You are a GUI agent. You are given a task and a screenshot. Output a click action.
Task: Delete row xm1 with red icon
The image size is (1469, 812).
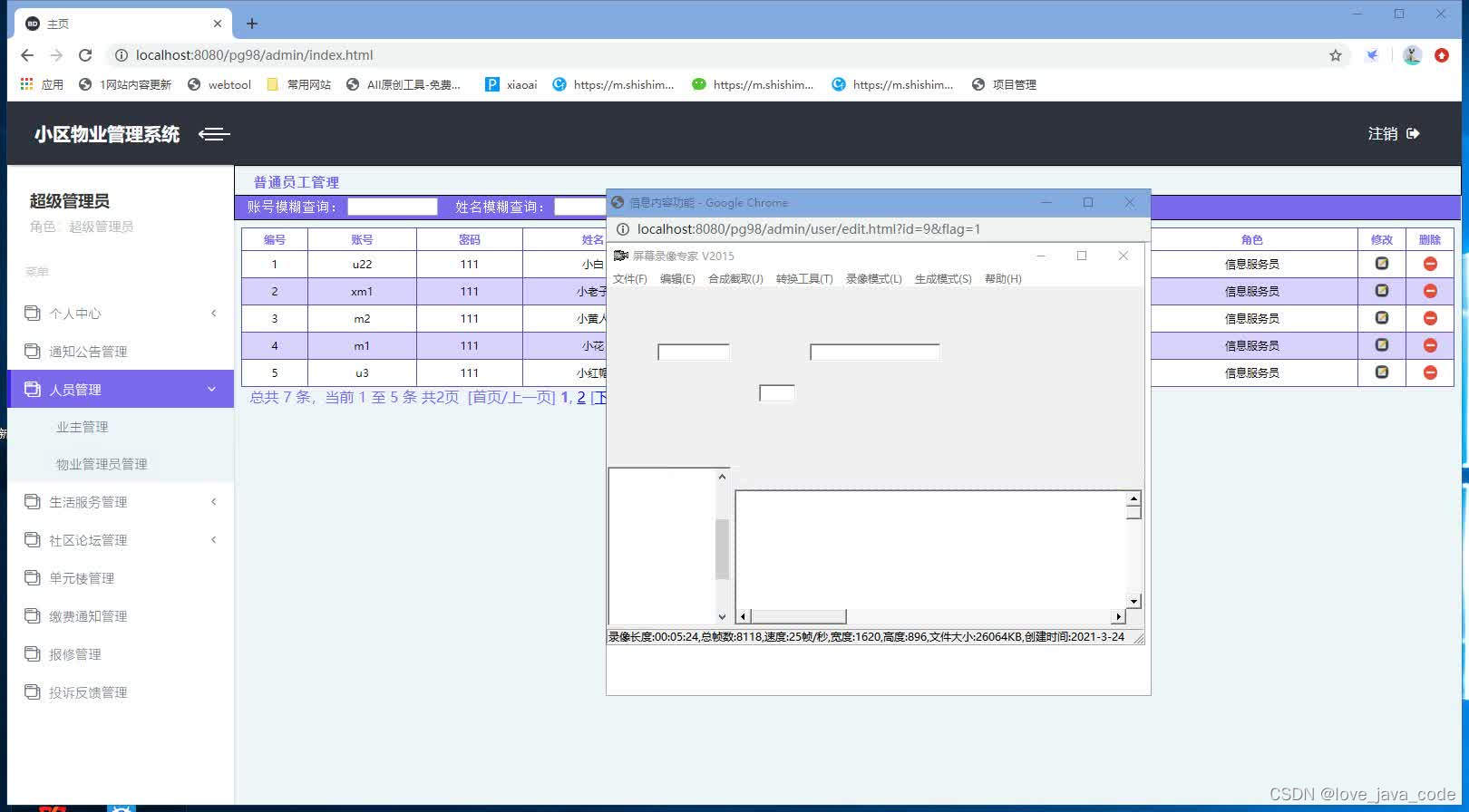pos(1430,291)
